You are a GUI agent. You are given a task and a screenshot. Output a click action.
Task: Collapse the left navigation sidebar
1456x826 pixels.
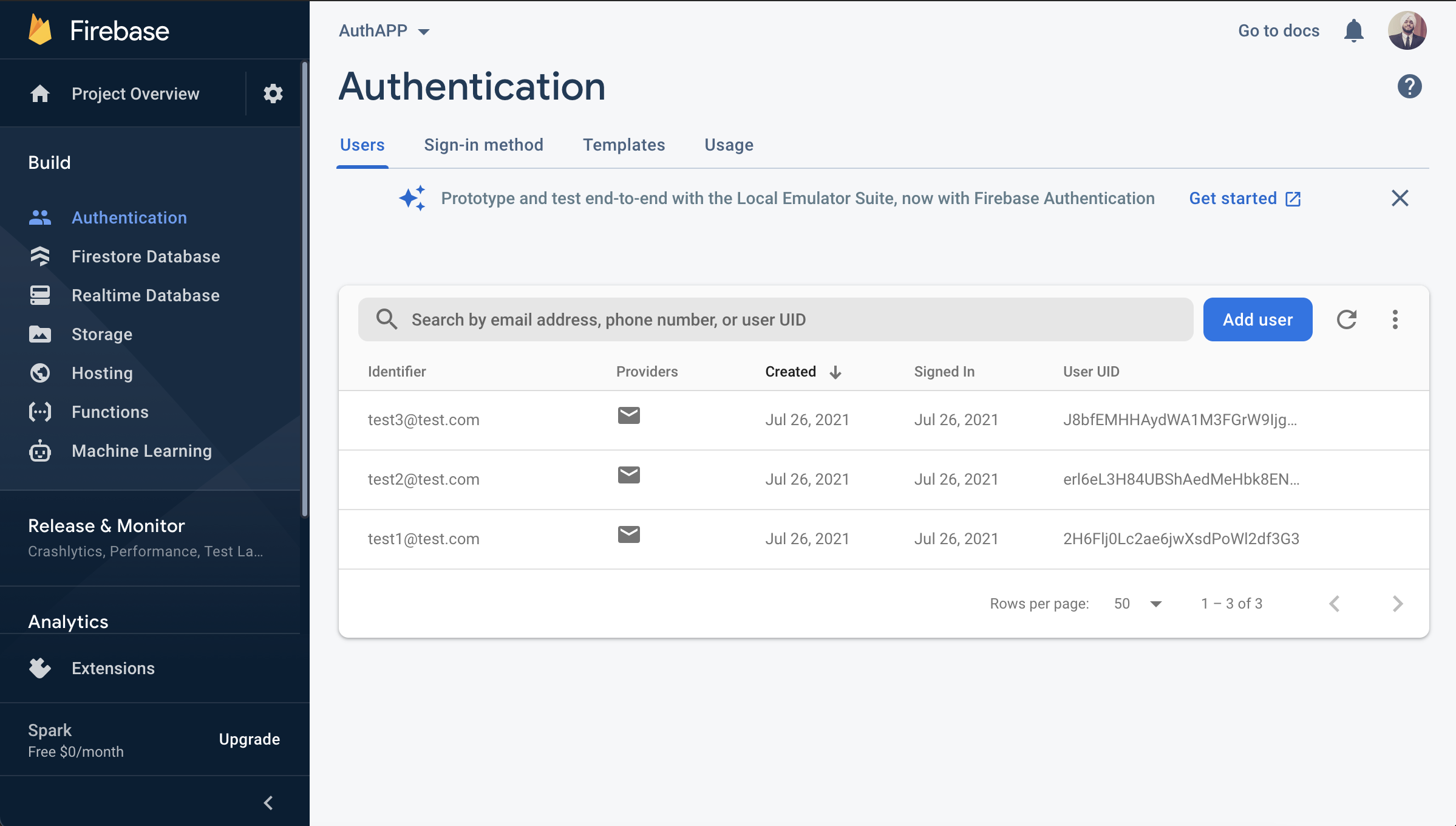coord(268,802)
